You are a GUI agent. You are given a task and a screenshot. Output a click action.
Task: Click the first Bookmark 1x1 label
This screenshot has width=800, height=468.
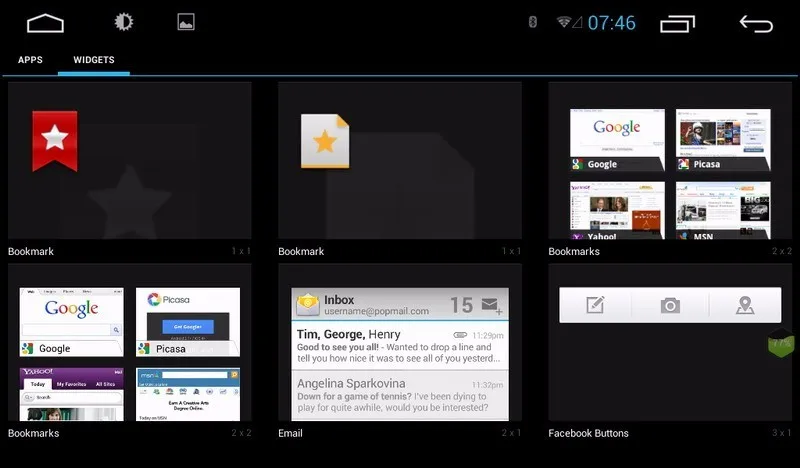pos(31,251)
